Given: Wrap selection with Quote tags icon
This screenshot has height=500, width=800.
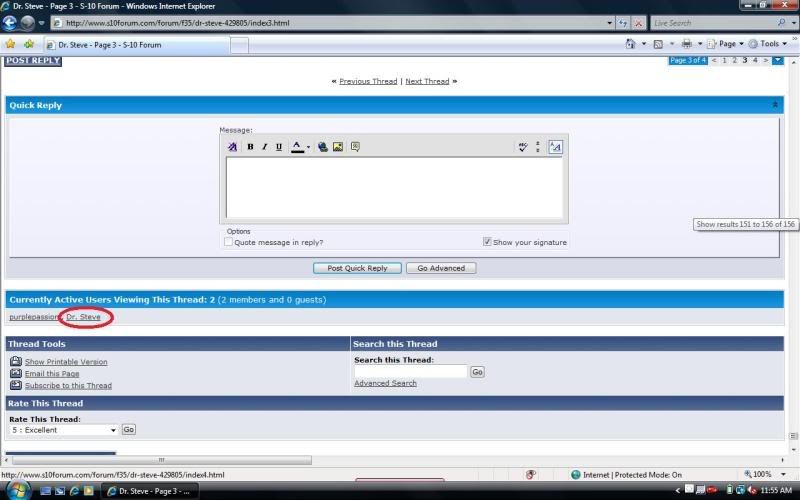Looking at the screenshot, I should click(355, 147).
